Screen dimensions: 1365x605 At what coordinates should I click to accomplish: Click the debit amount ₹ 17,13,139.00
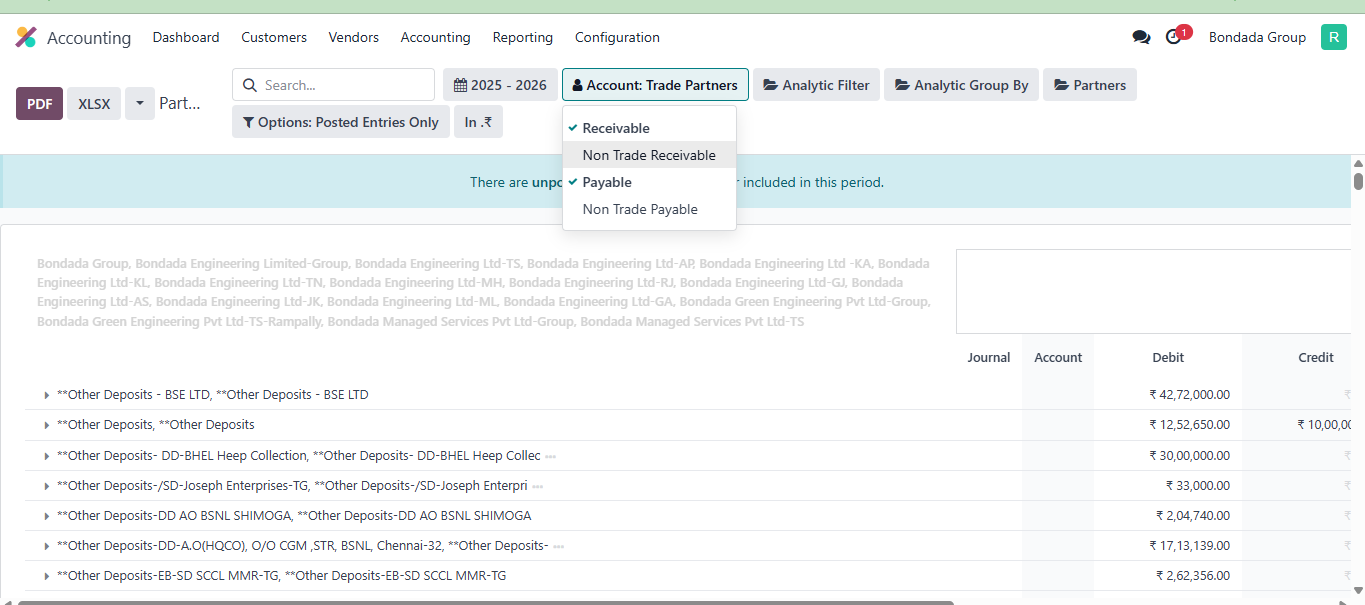pos(1190,546)
